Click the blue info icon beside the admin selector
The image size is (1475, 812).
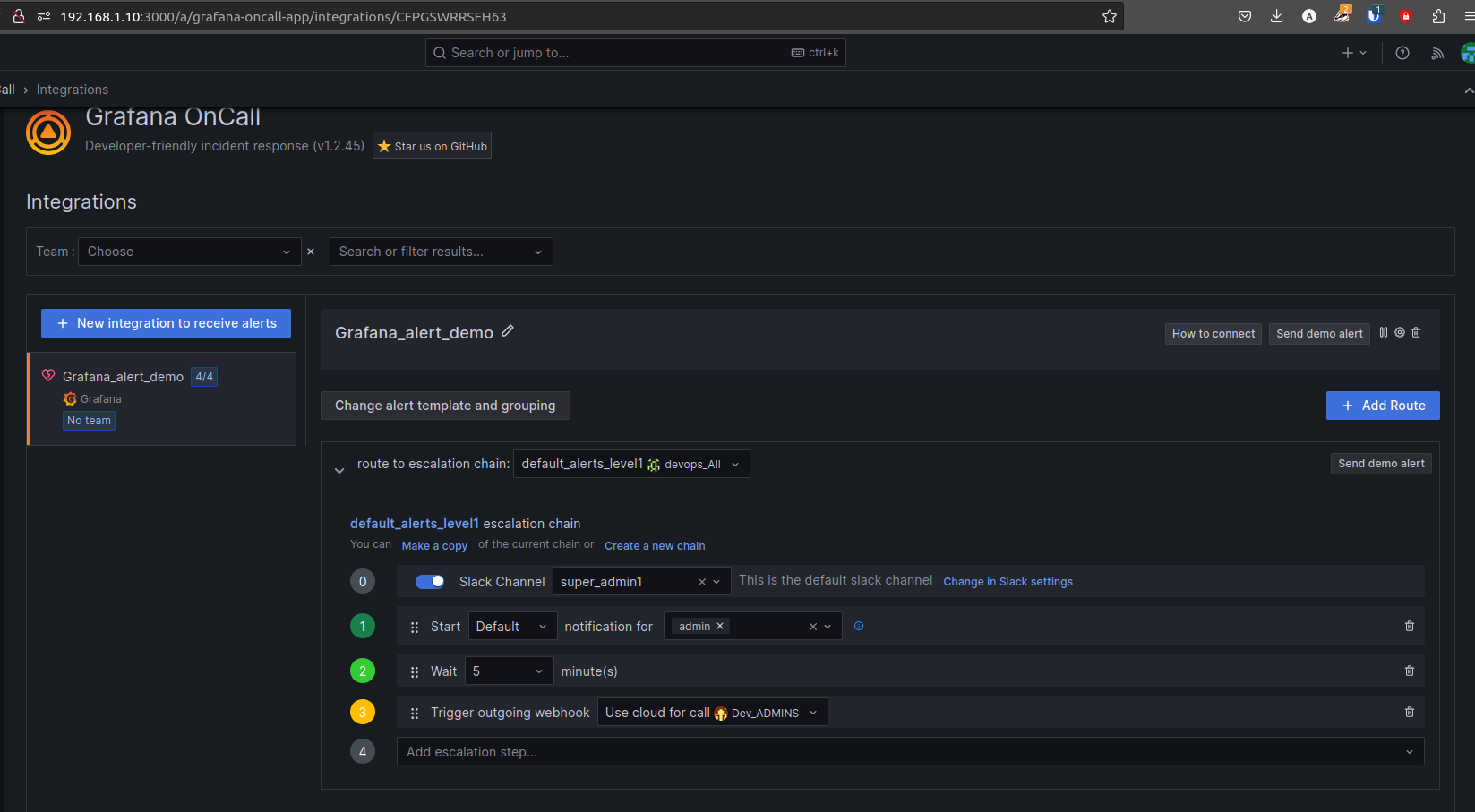click(859, 626)
